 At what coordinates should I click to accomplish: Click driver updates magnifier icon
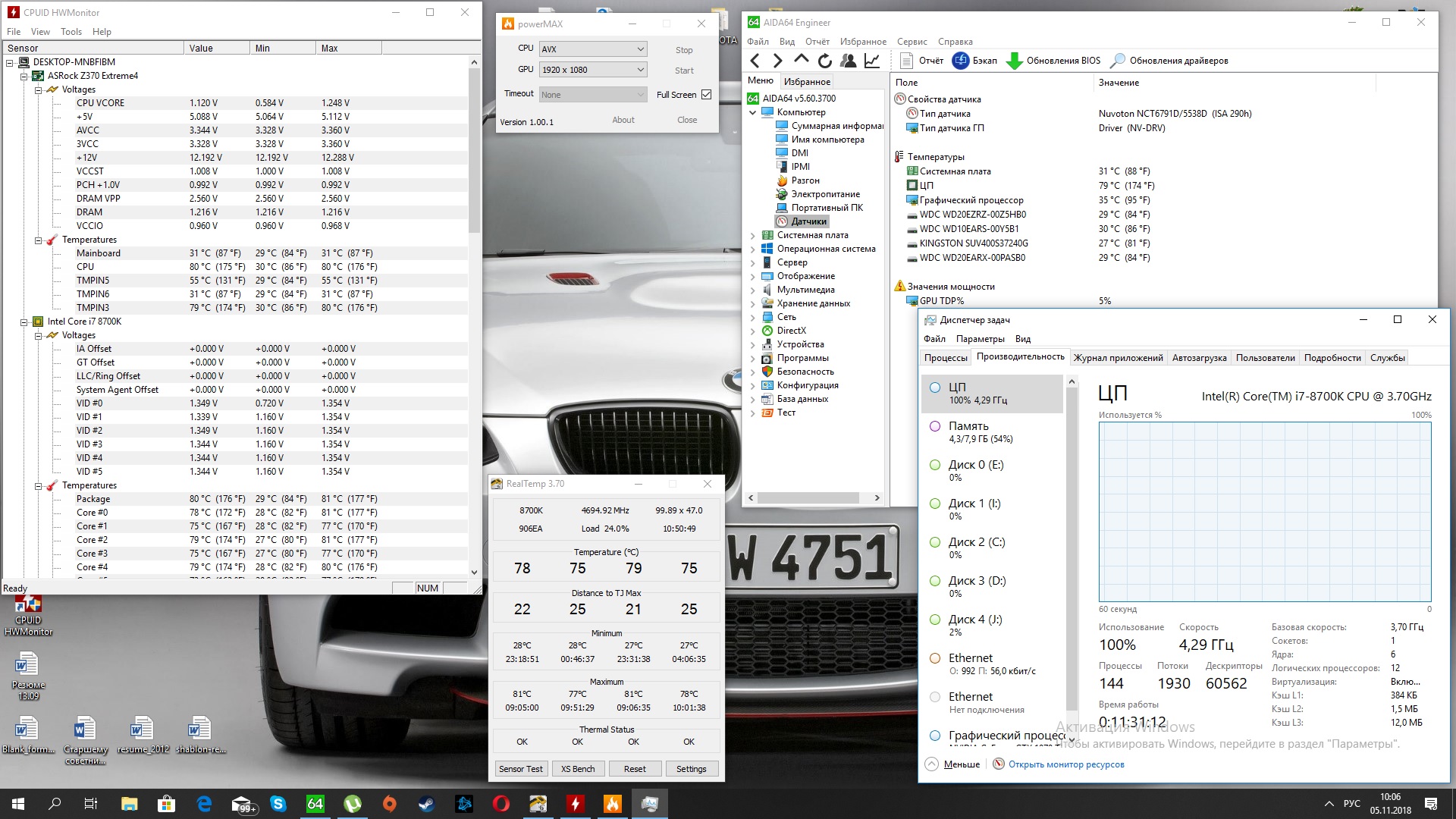[x=1117, y=61]
